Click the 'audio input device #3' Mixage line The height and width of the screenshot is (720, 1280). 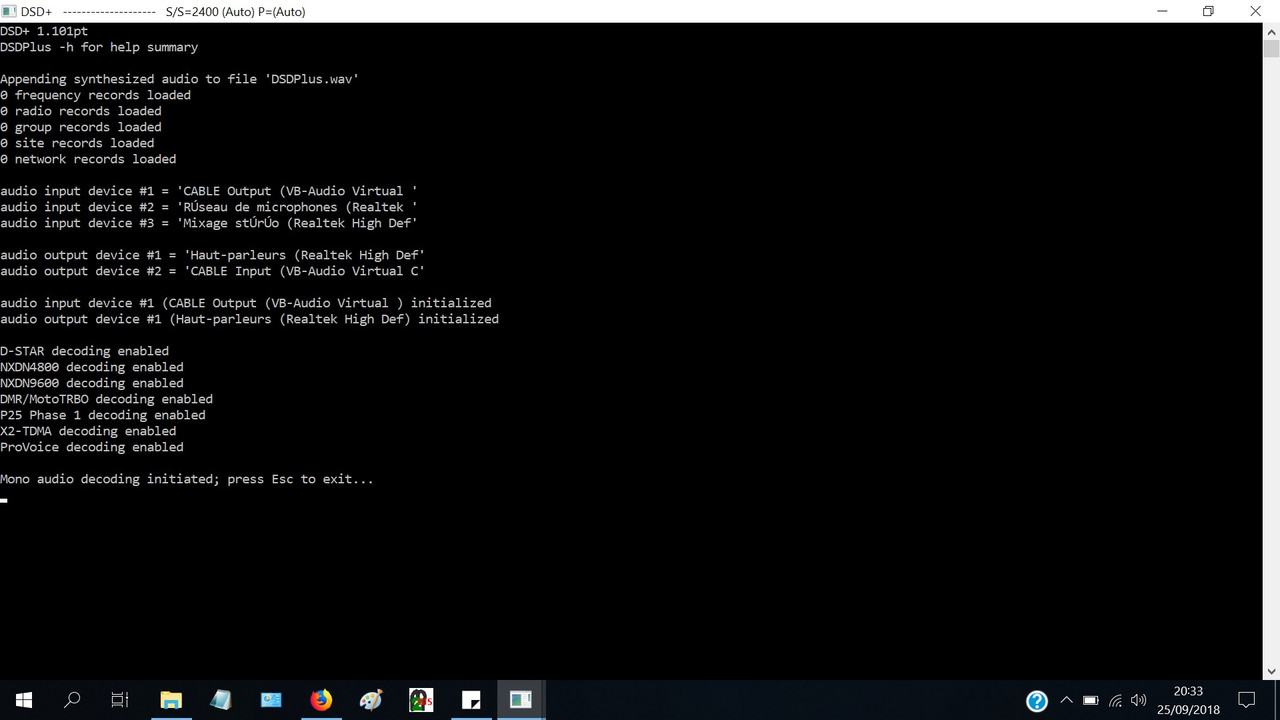pos(209,223)
